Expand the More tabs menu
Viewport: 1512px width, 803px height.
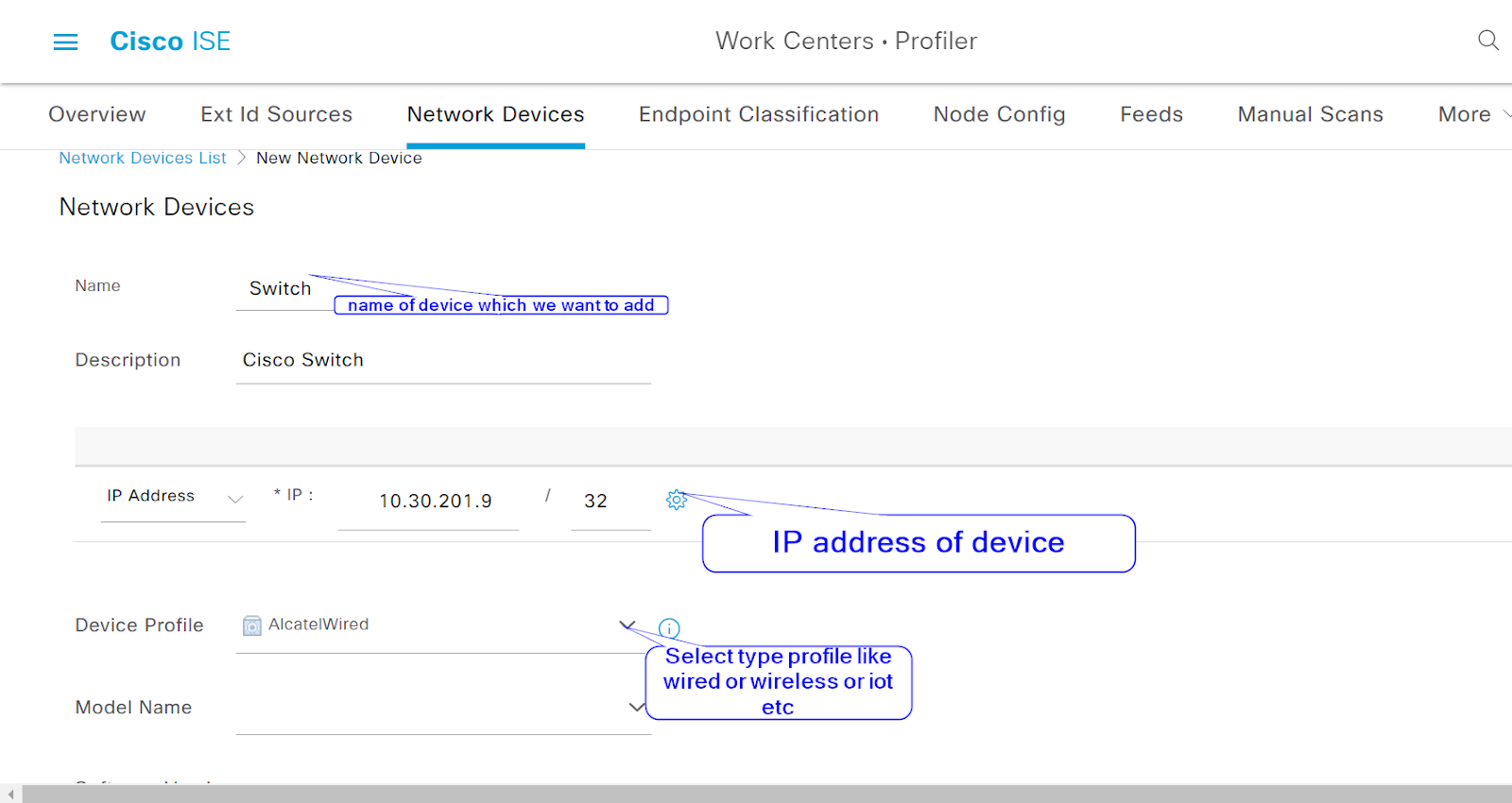click(1473, 114)
